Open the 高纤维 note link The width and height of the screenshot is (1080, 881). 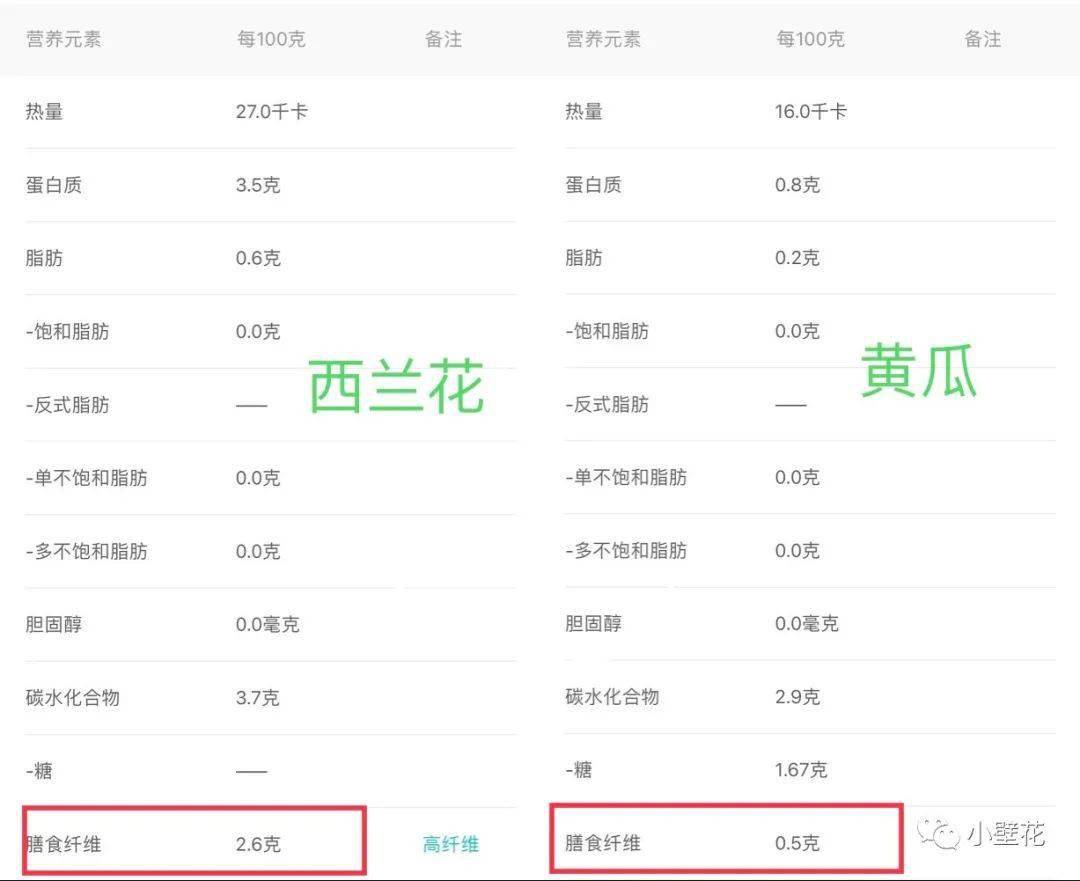tap(450, 844)
